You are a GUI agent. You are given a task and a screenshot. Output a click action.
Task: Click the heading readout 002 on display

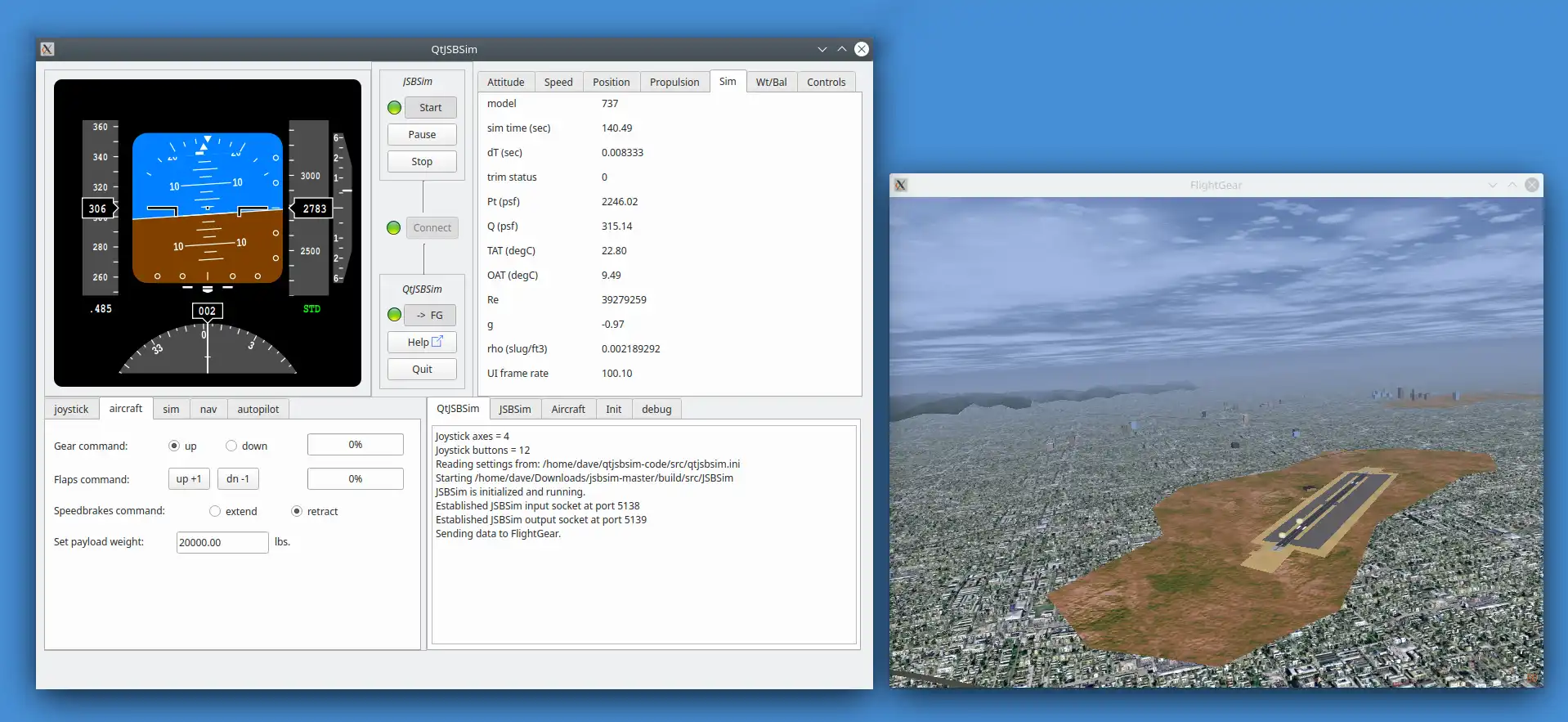pyautogui.click(x=207, y=311)
